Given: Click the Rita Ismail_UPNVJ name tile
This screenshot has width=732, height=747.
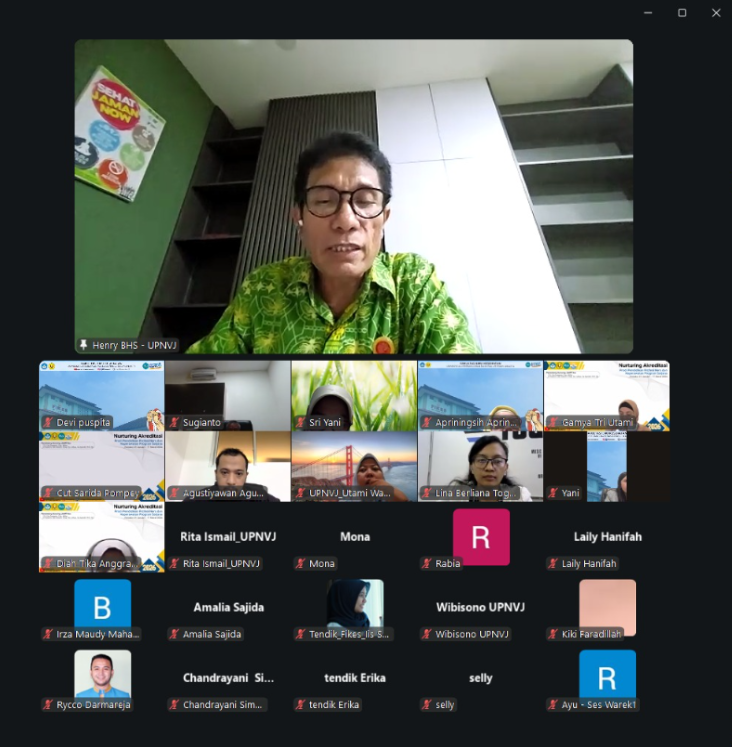Looking at the screenshot, I should [228, 538].
